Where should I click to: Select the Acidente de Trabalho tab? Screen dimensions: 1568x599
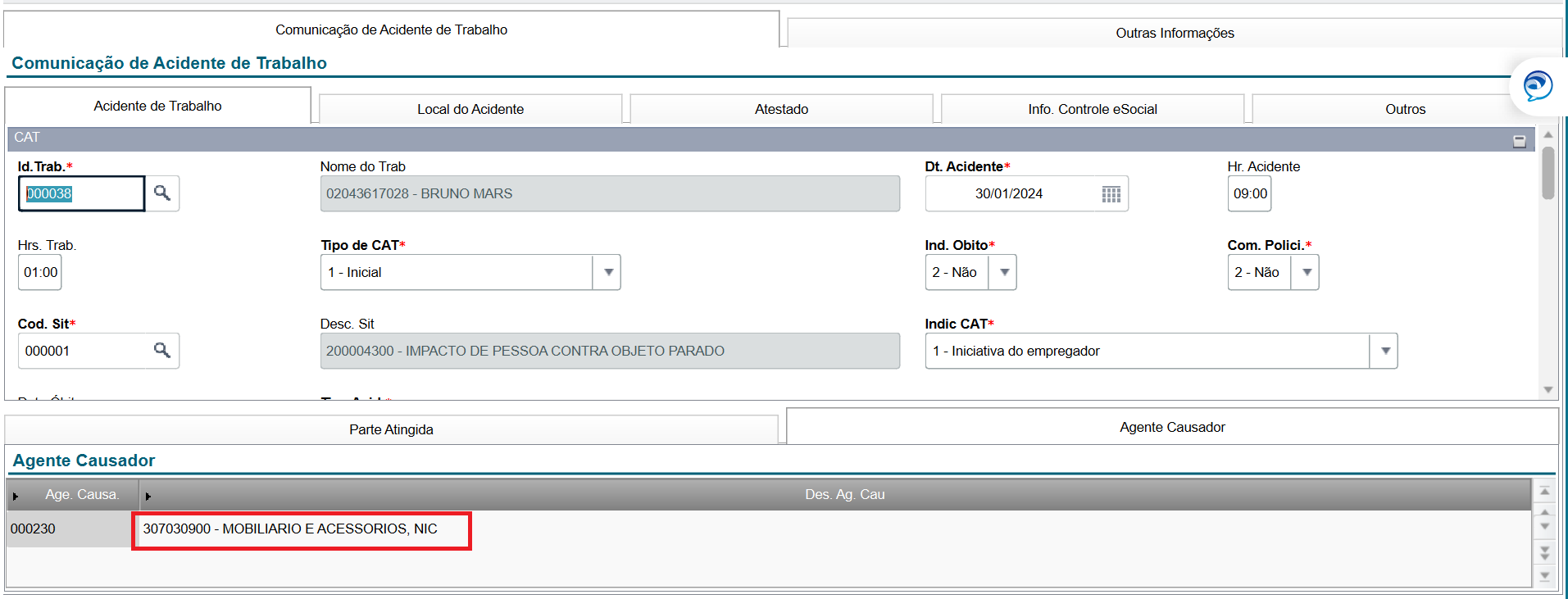157,106
